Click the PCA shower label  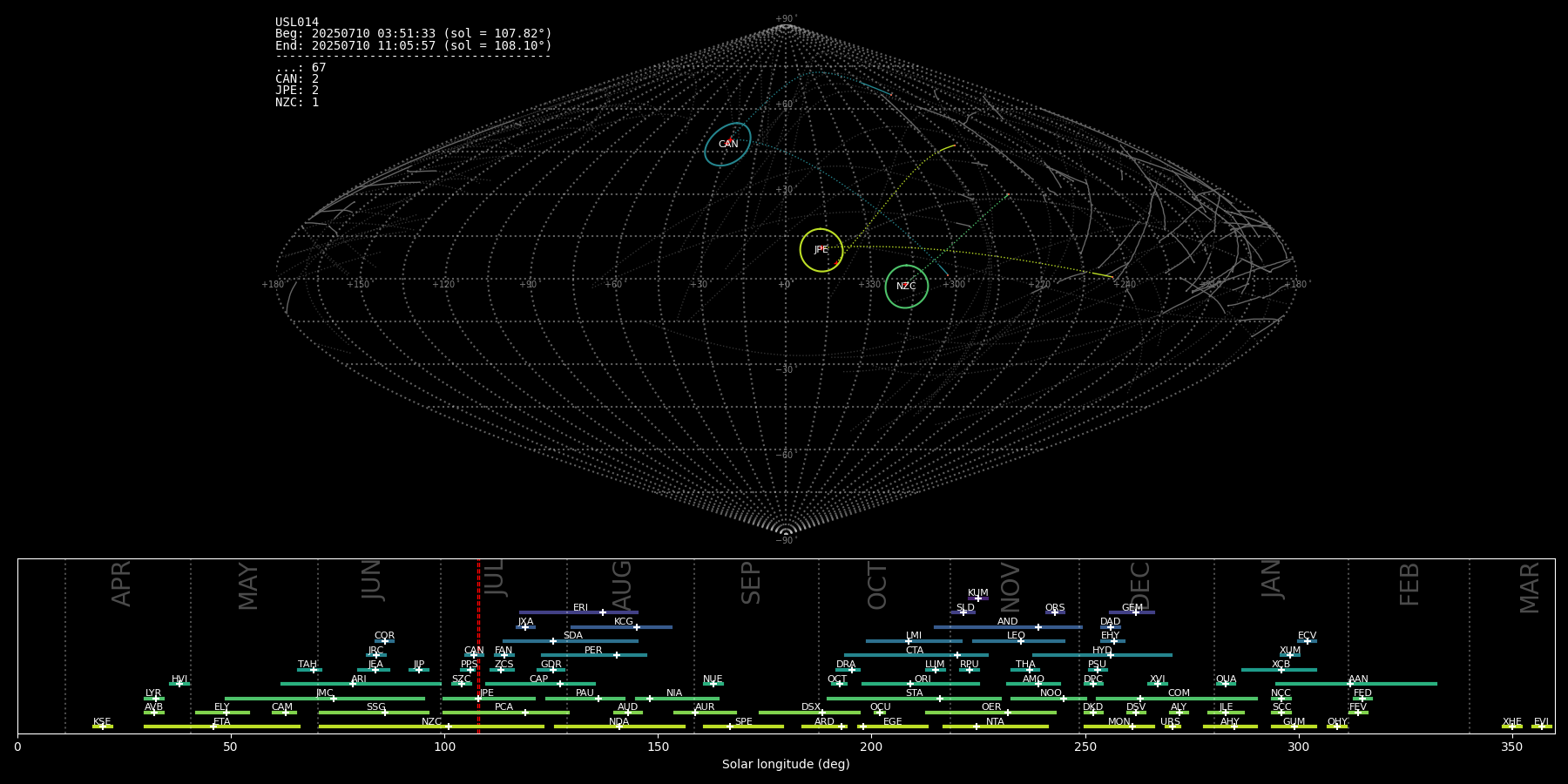pos(504,707)
